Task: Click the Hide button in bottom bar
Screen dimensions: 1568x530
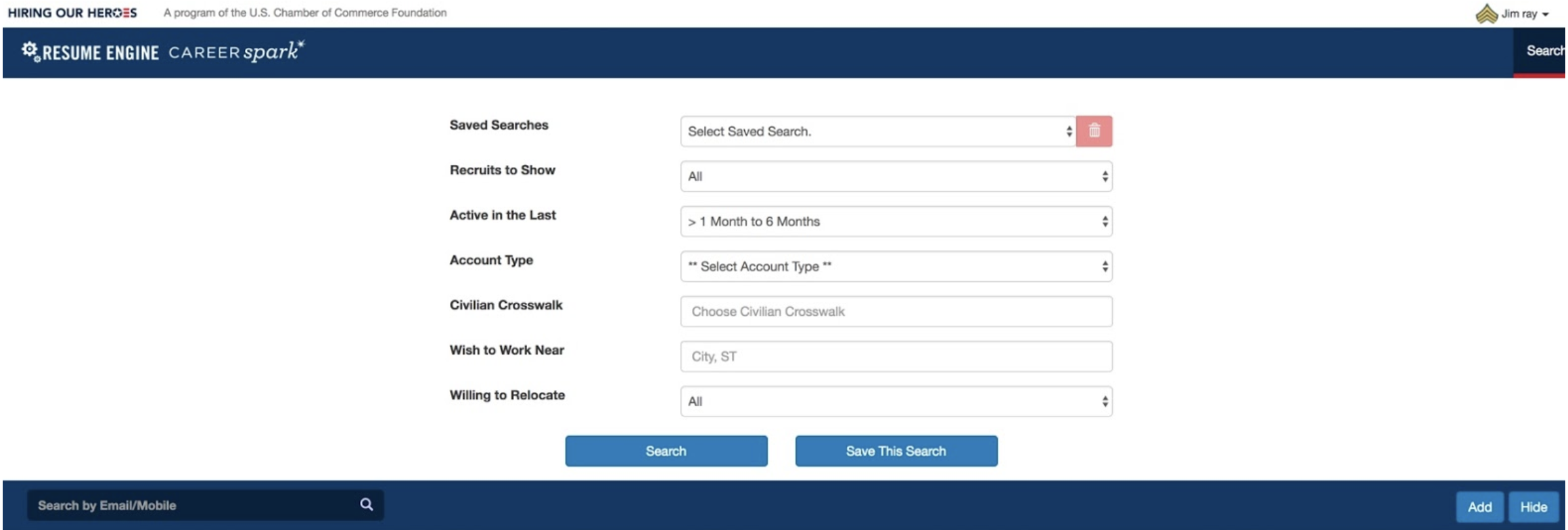Action: [1534, 507]
